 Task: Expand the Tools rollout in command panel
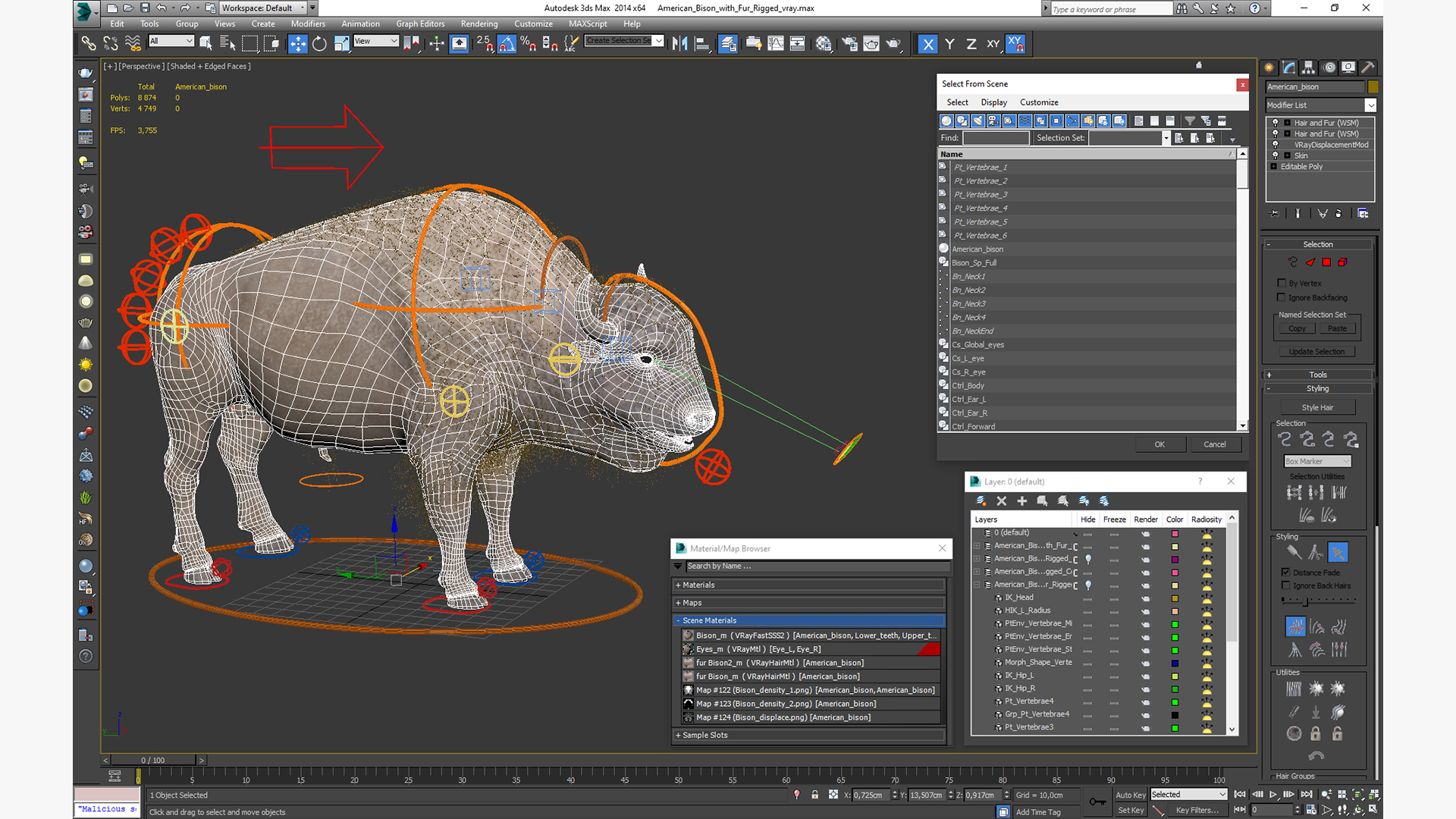pos(1318,375)
